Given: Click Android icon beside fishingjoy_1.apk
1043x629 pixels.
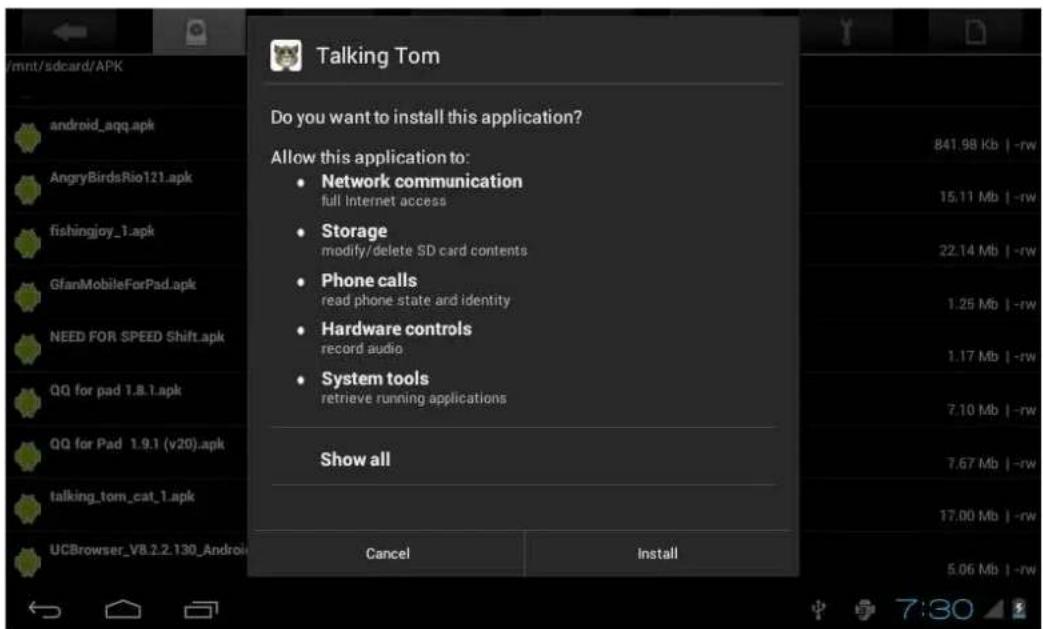Looking at the screenshot, I should [x=27, y=243].
